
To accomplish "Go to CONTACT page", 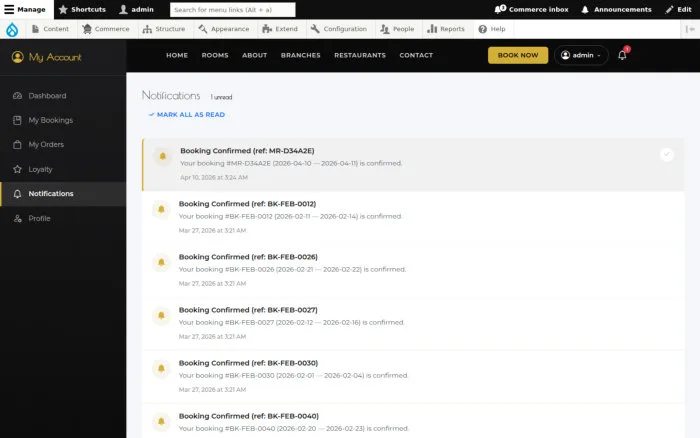I will pyautogui.click(x=416, y=55).
